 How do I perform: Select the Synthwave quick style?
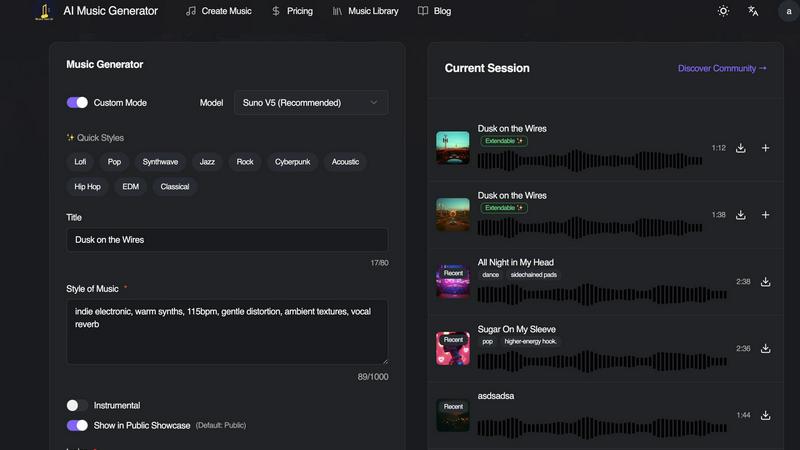160,162
